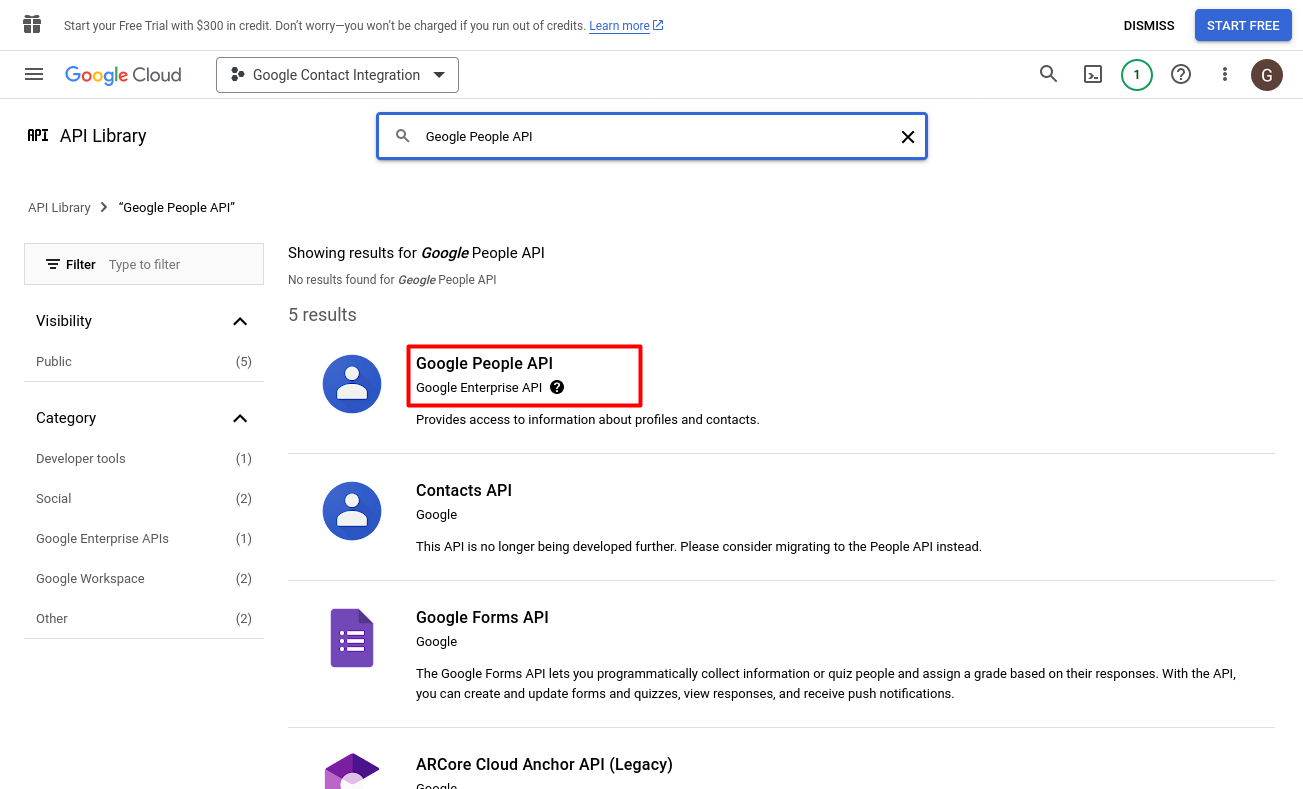Click the Google Enterprise API info icon
1303x789 pixels.
coord(557,387)
